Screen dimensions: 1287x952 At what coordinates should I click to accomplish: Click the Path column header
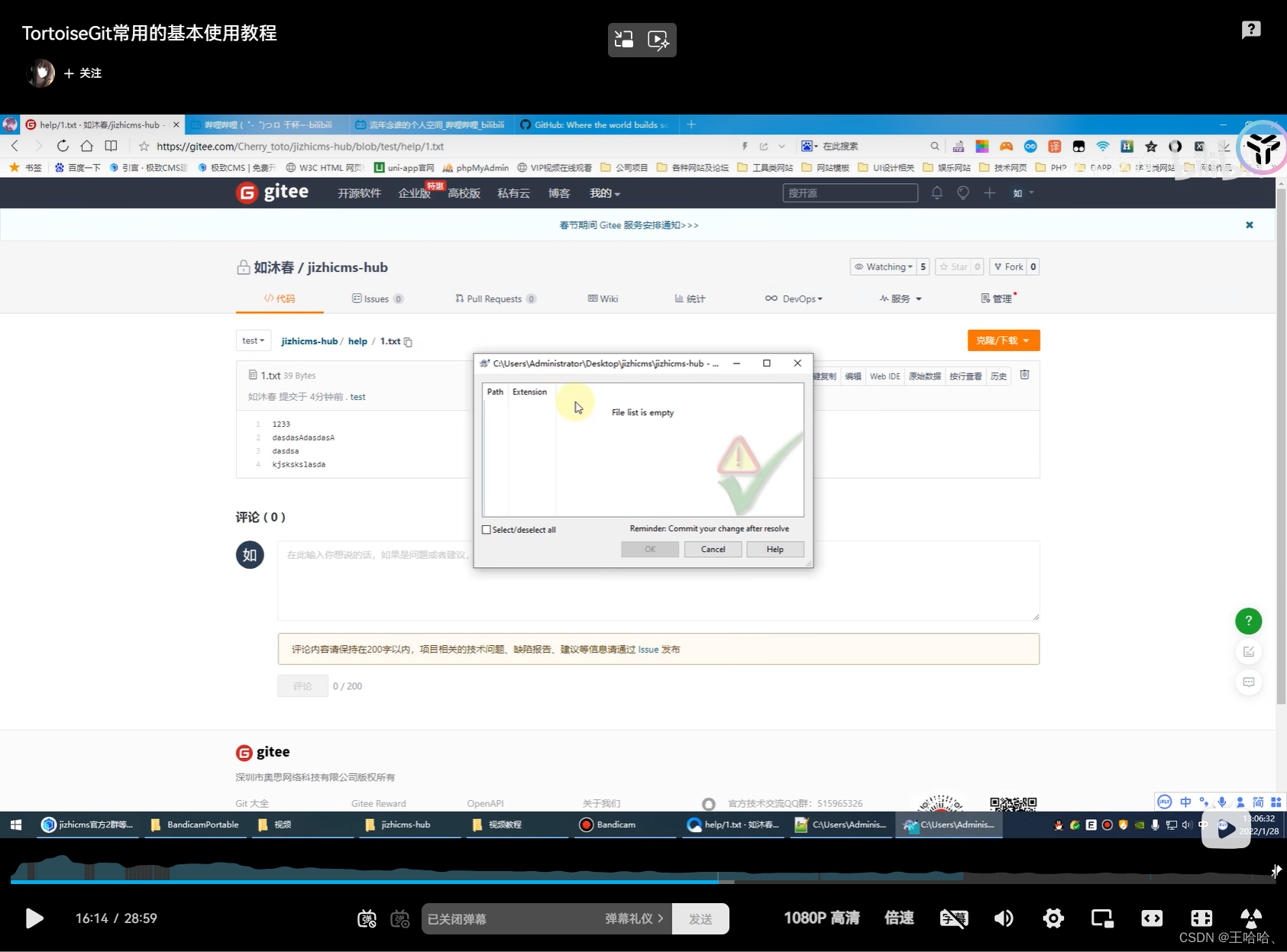[495, 392]
